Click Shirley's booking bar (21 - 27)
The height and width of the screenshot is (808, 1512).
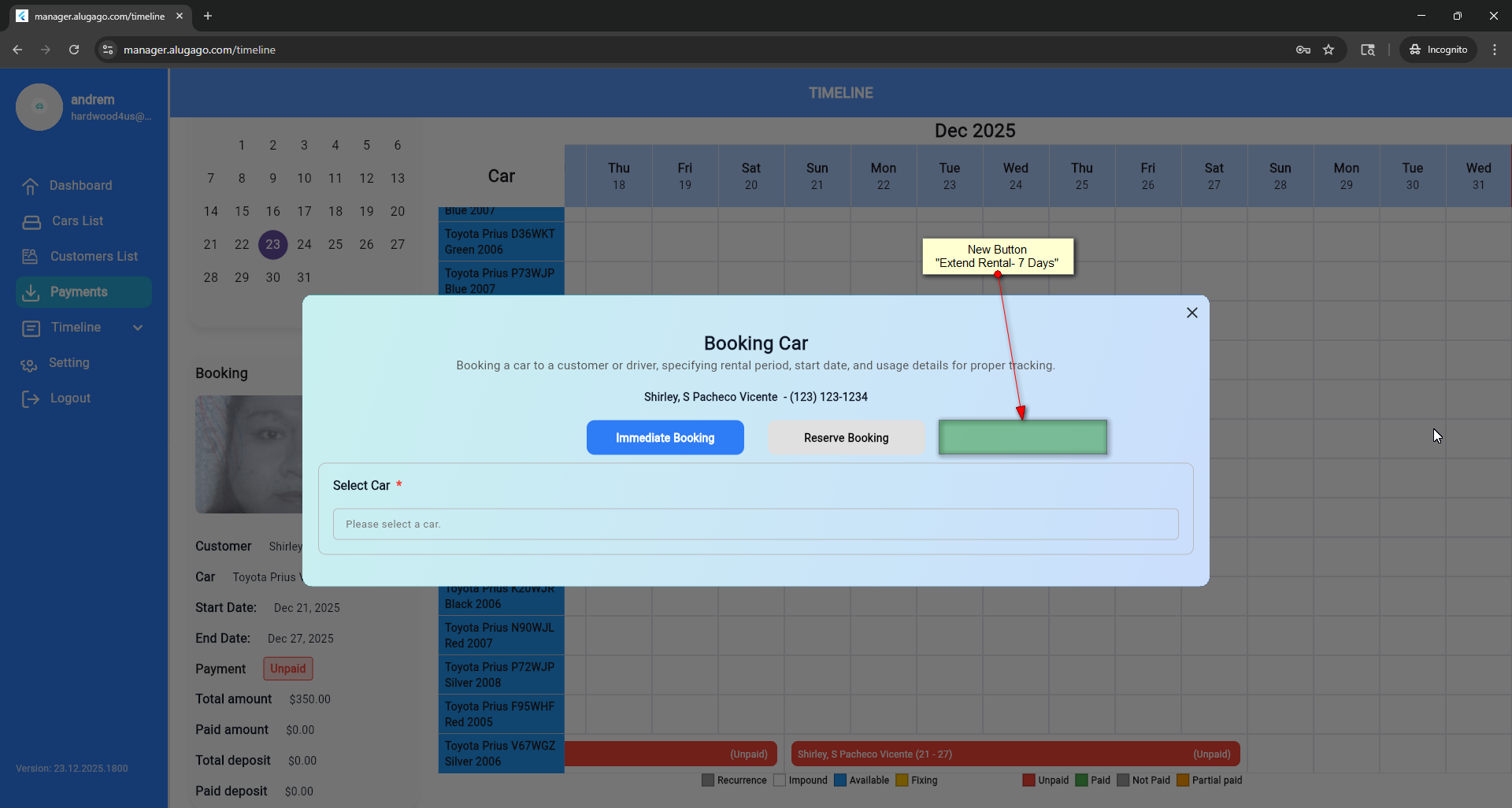pyautogui.click(x=1014, y=754)
